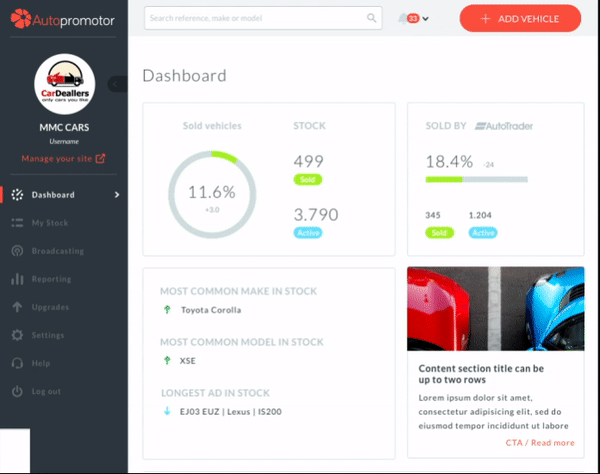
Task: Expand the Dashboard menu chevron
Action: pyautogui.click(x=117, y=195)
